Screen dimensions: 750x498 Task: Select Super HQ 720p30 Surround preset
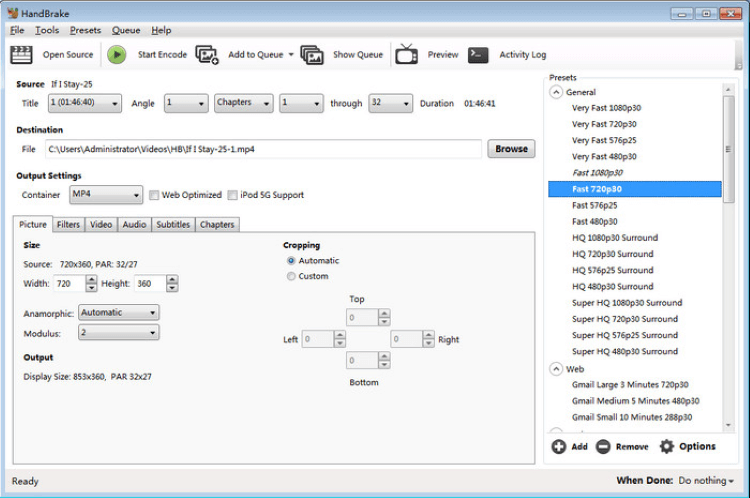pos(625,319)
